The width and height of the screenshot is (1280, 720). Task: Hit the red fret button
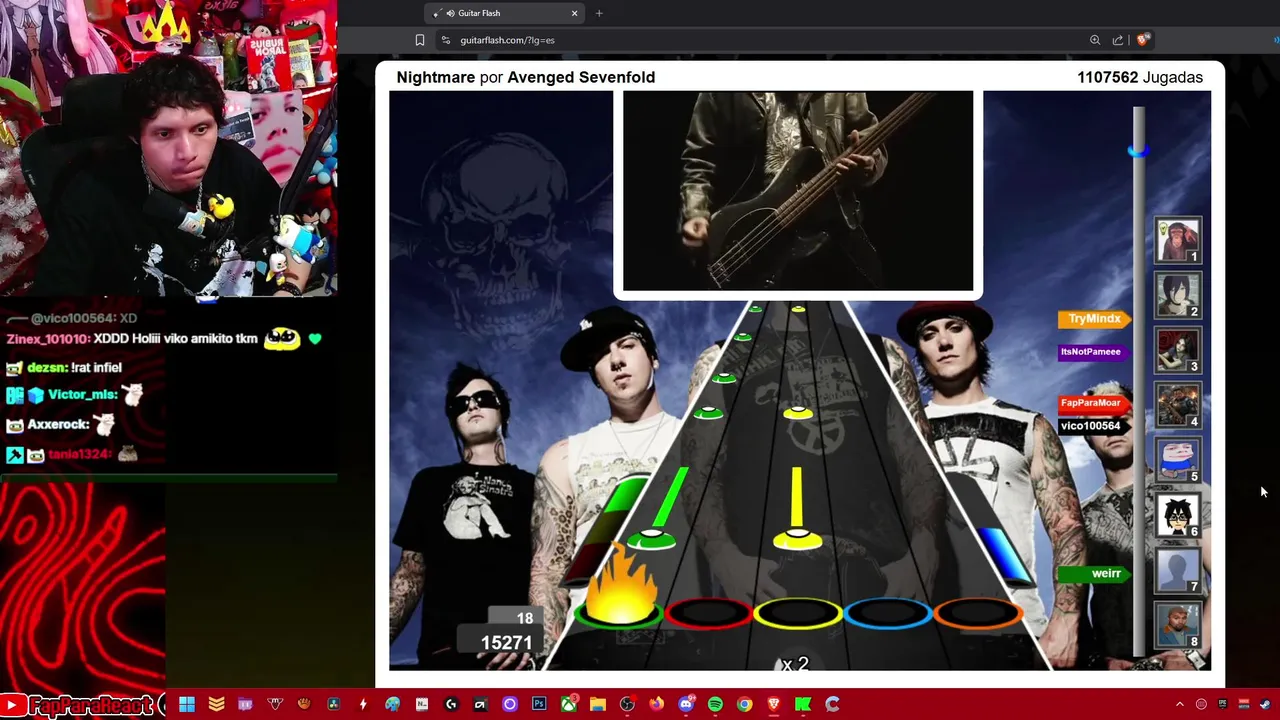708,613
